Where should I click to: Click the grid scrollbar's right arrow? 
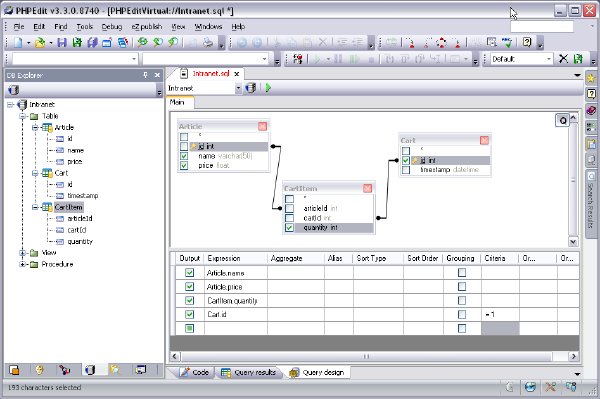[x=573, y=357]
